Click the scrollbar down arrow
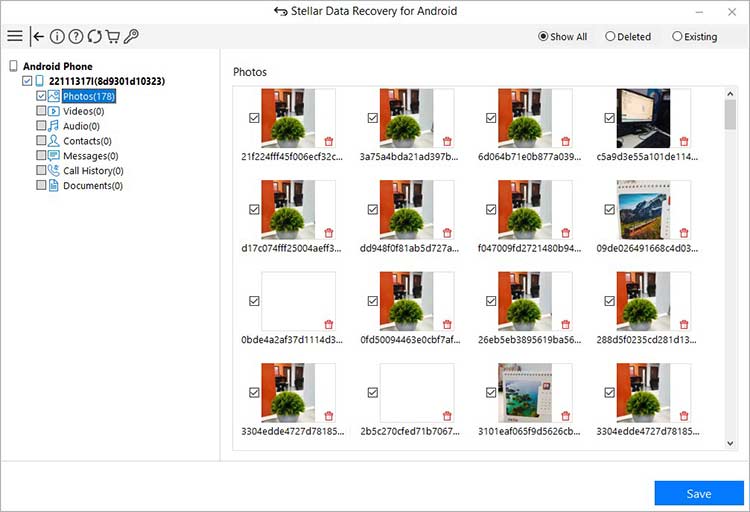Image resolution: width=750 pixels, height=512 pixels. [x=730, y=443]
